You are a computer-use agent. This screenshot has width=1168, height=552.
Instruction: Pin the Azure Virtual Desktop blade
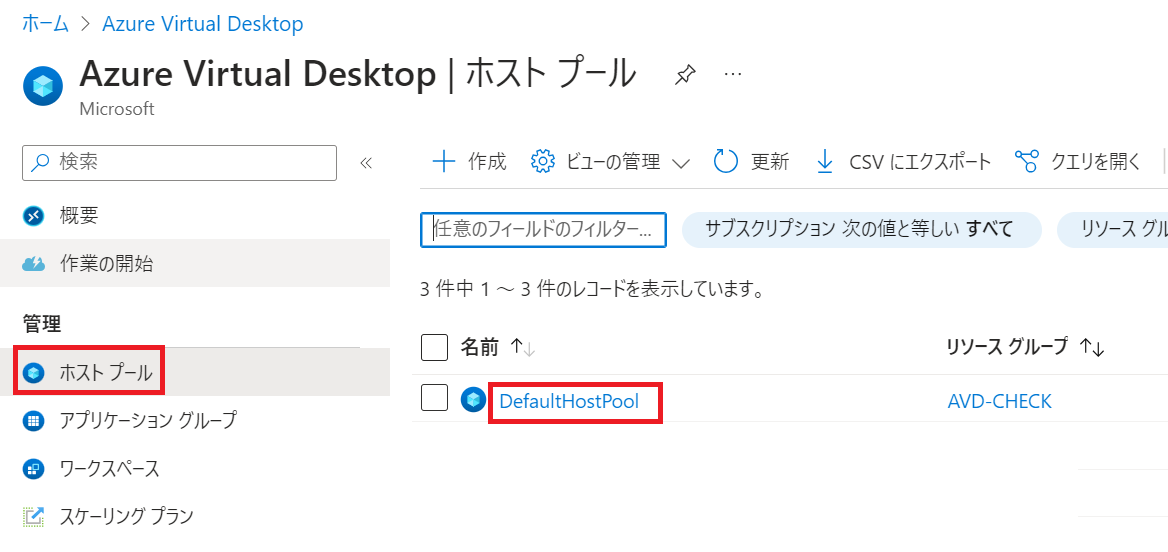click(x=685, y=75)
